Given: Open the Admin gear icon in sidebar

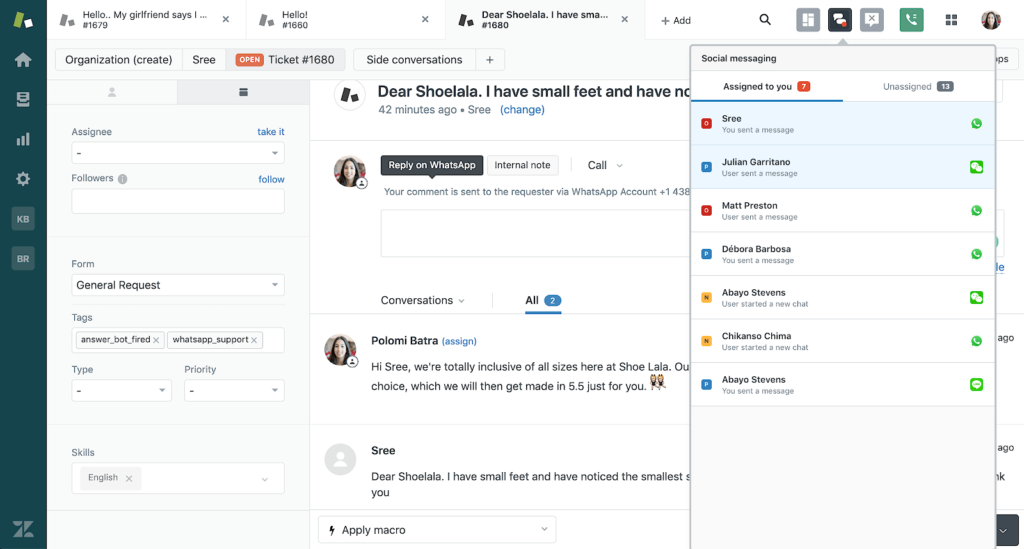Looking at the screenshot, I should pyautogui.click(x=23, y=179).
